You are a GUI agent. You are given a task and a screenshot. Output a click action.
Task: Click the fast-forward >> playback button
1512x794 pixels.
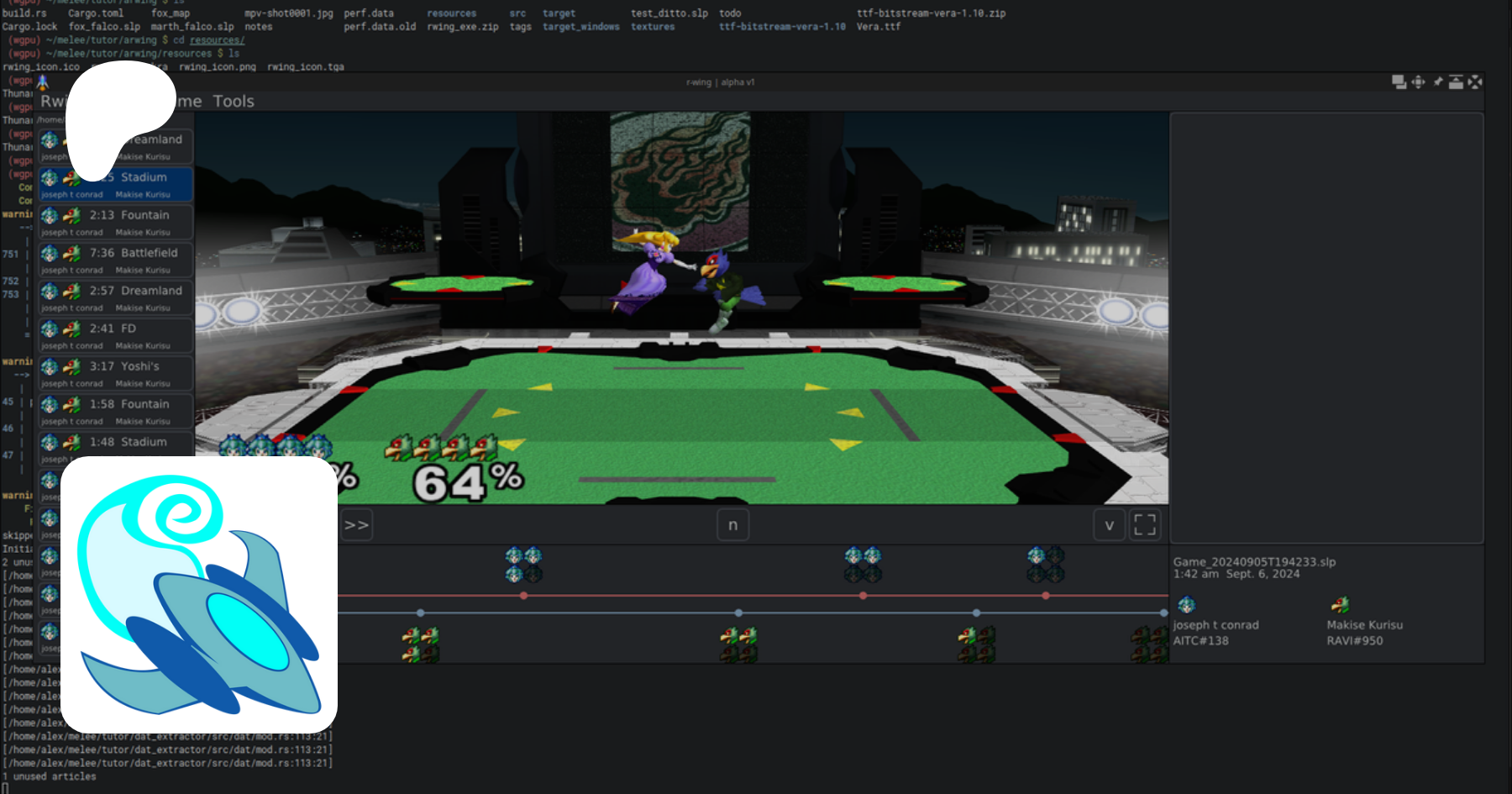point(356,525)
